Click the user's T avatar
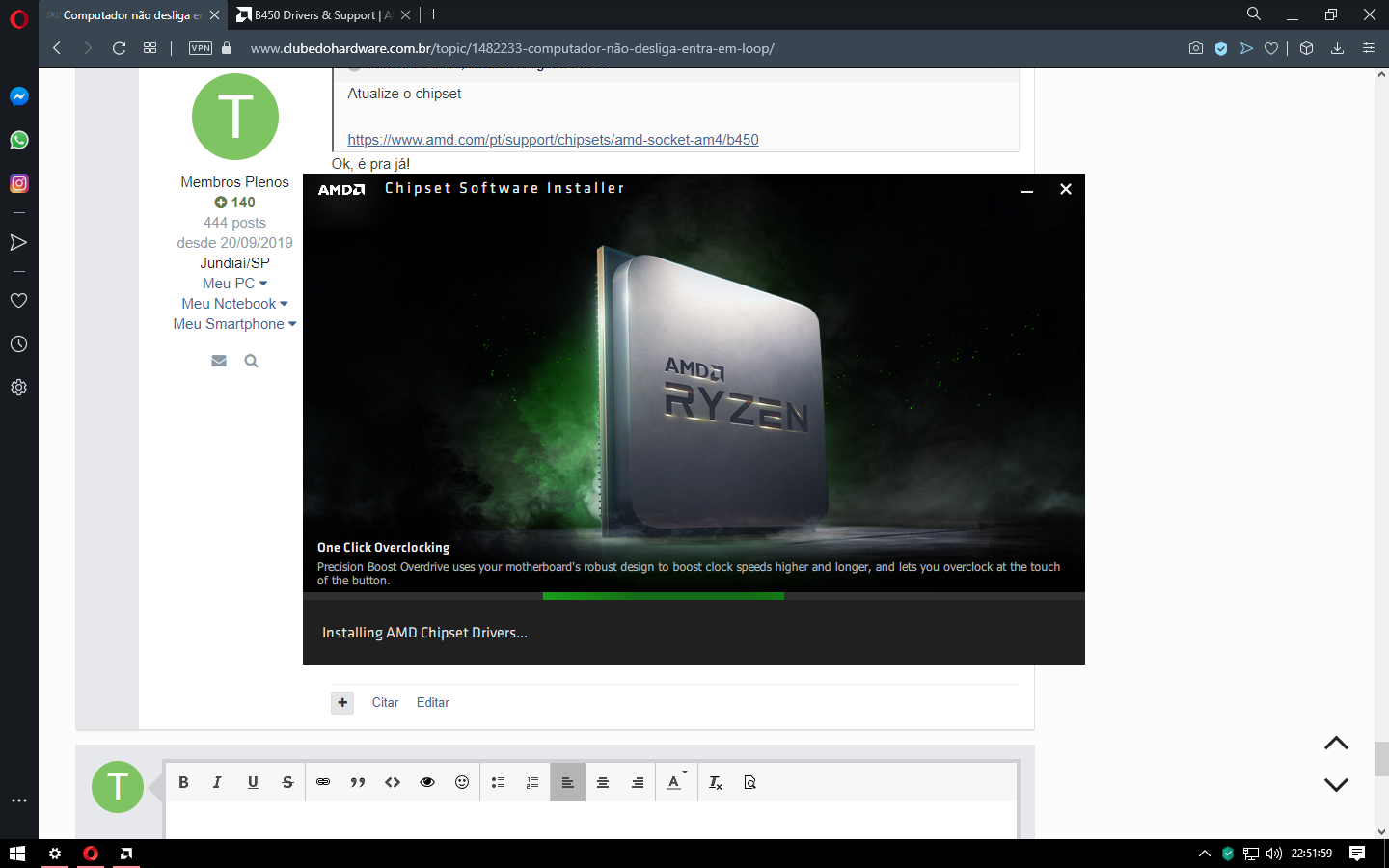Image resolution: width=1389 pixels, height=868 pixels. [x=235, y=117]
